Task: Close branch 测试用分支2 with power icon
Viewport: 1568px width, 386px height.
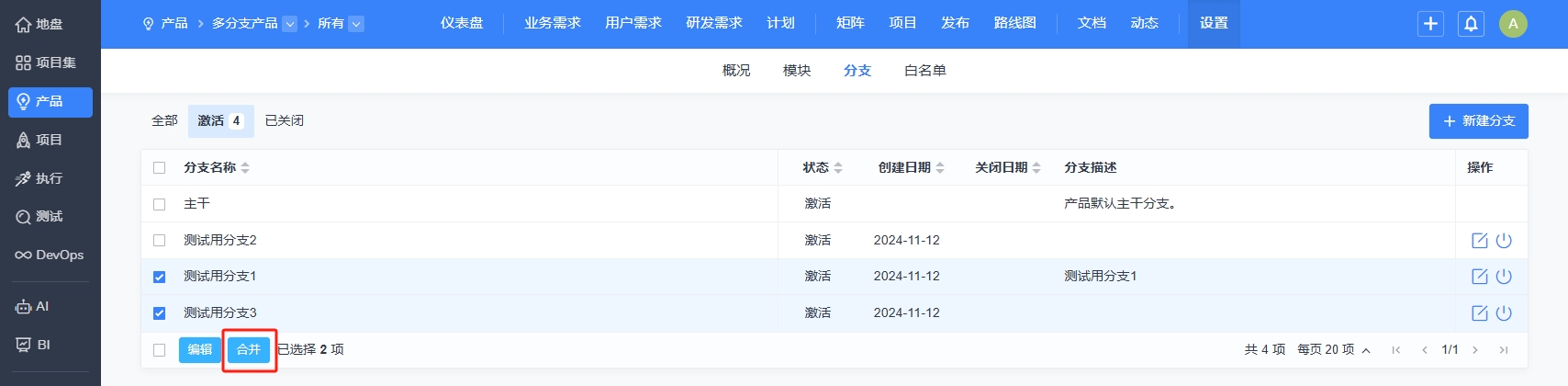Action: click(x=1504, y=241)
